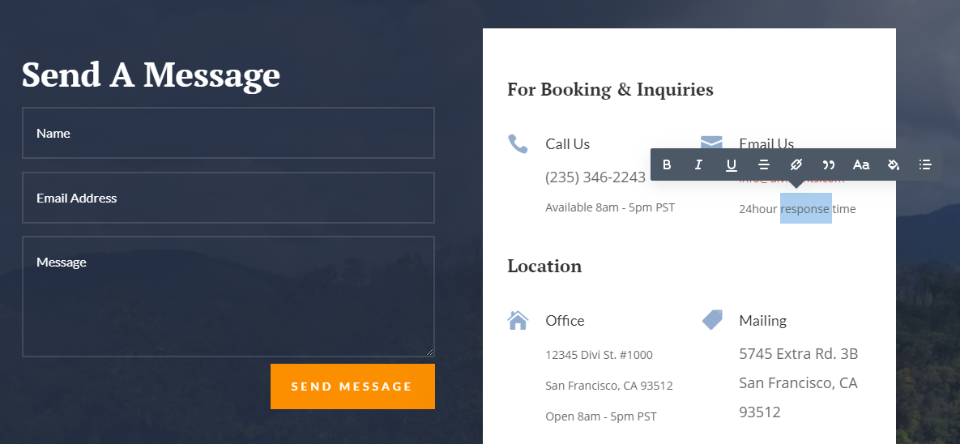Click the tag icon beside Mailing
This screenshot has height=444, width=960.
click(712, 320)
